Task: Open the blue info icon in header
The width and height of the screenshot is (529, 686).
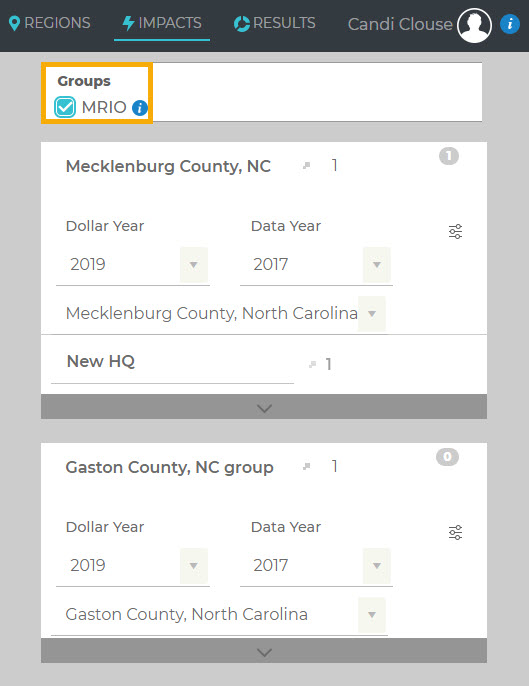Action: tap(510, 24)
